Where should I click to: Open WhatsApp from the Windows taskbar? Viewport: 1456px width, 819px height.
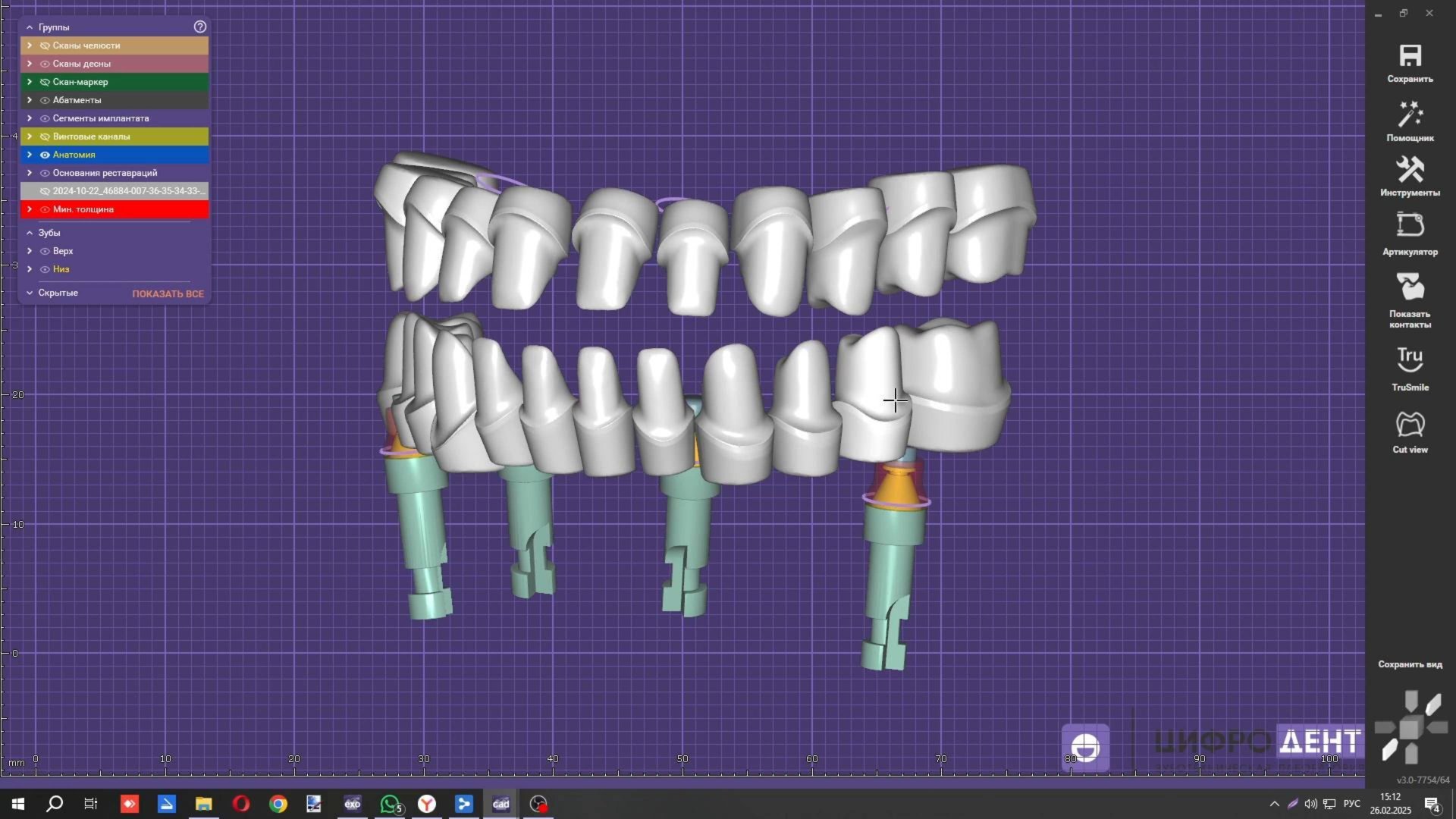point(390,804)
